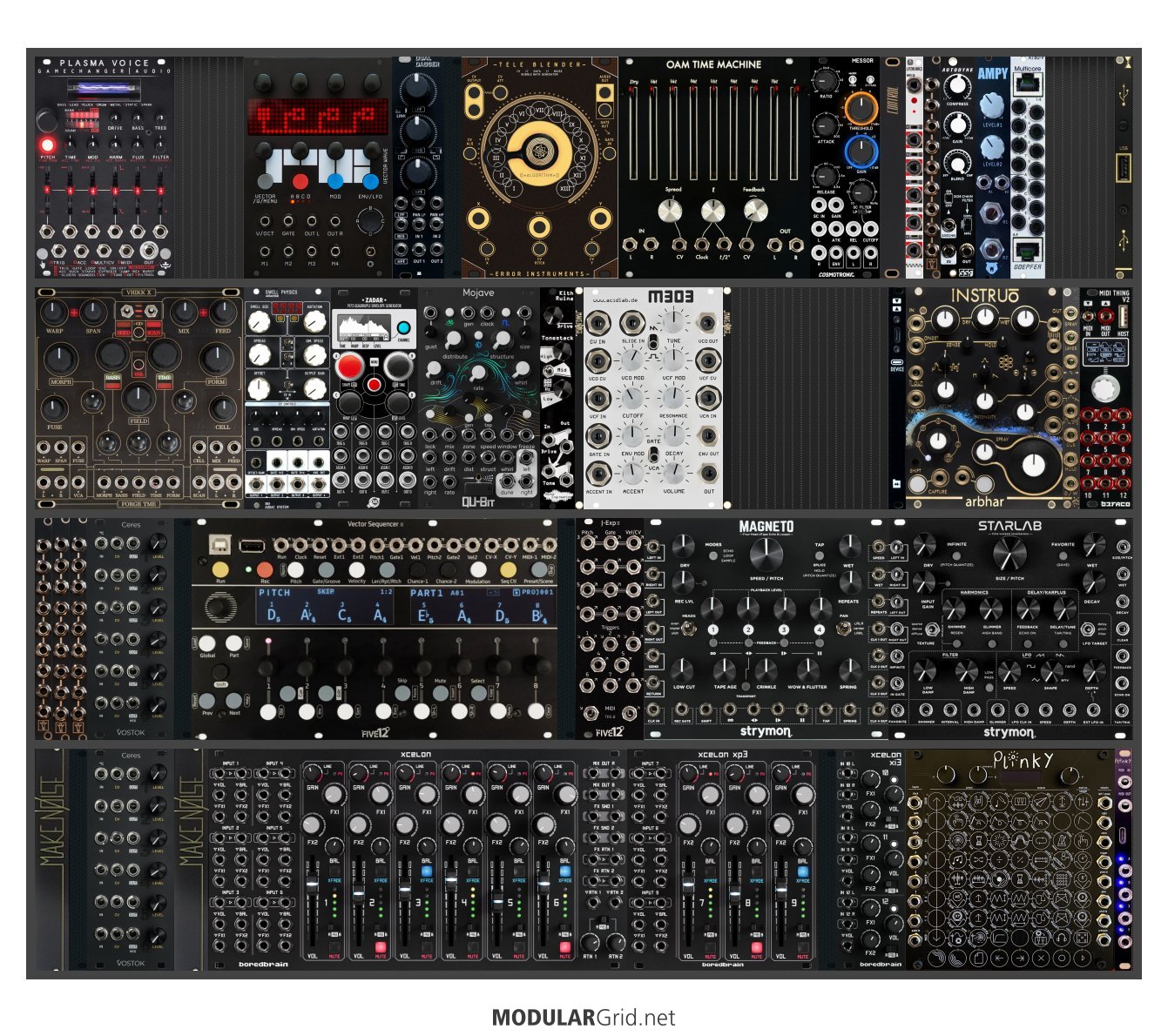Hit the red Rec button on Vector Sequencer
The width and height of the screenshot is (1168, 1036).
pos(265,570)
